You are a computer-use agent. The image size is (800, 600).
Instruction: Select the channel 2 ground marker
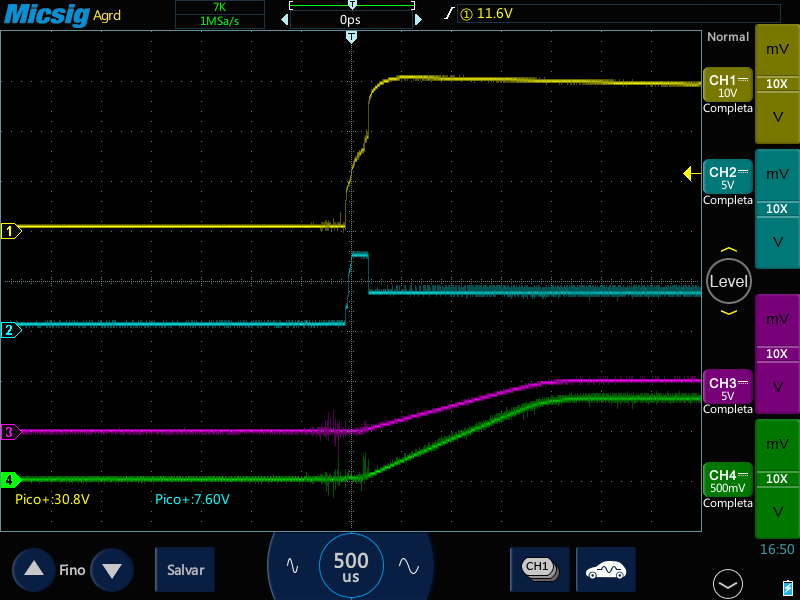pyautogui.click(x=11, y=330)
